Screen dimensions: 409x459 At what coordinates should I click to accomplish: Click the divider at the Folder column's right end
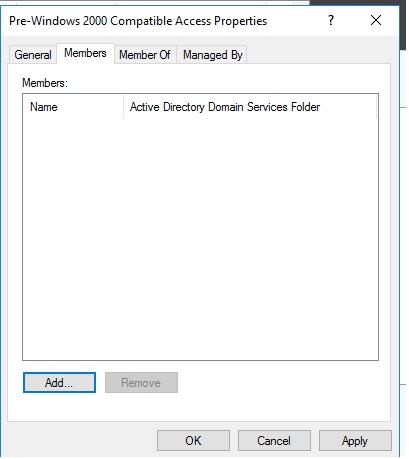click(377, 107)
